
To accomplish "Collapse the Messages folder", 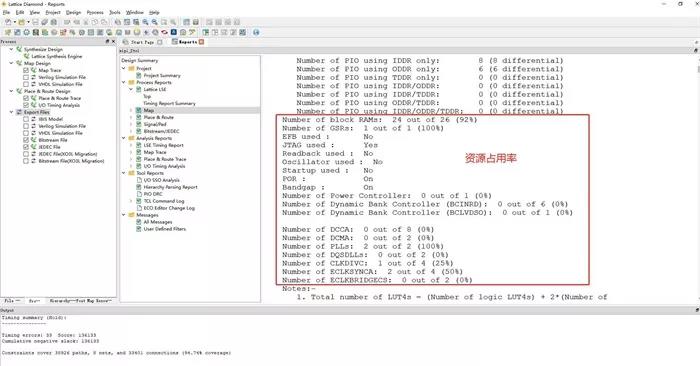I will [124, 215].
